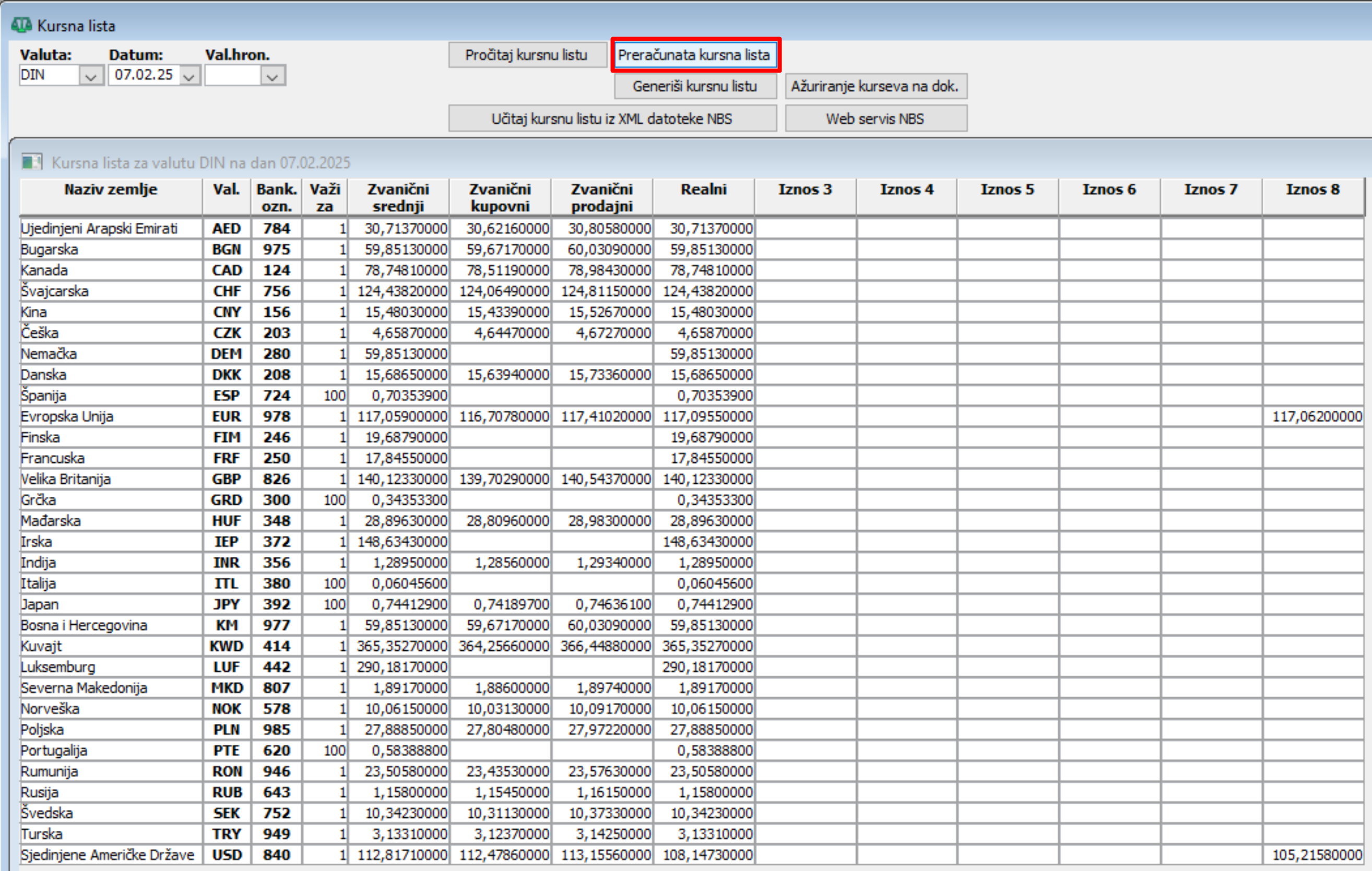The height and width of the screenshot is (871, 1372).
Task: Click the Iznos 3 column header
Action: (805, 197)
